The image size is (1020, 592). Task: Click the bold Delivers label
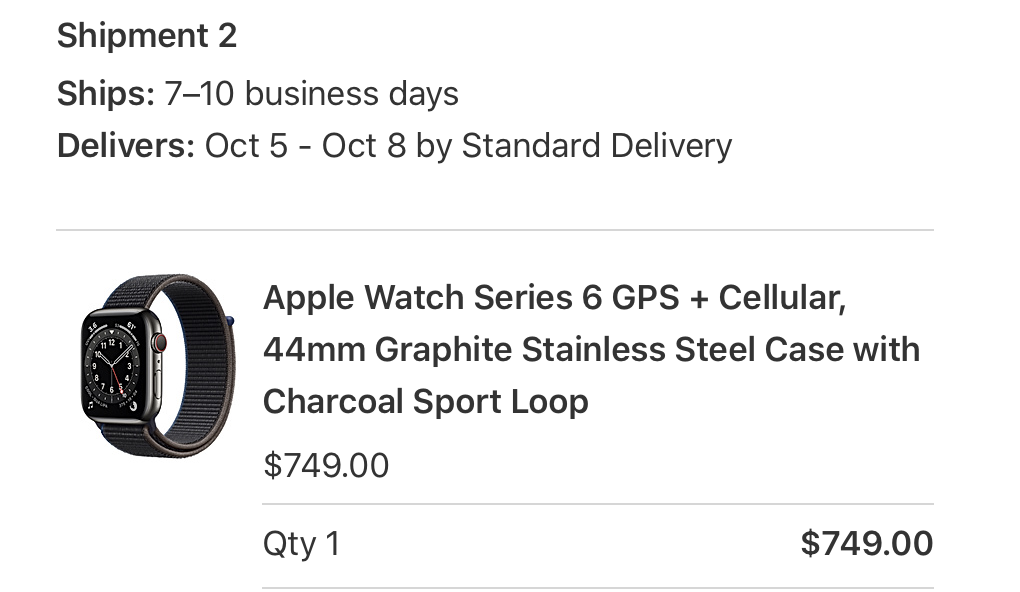126,145
